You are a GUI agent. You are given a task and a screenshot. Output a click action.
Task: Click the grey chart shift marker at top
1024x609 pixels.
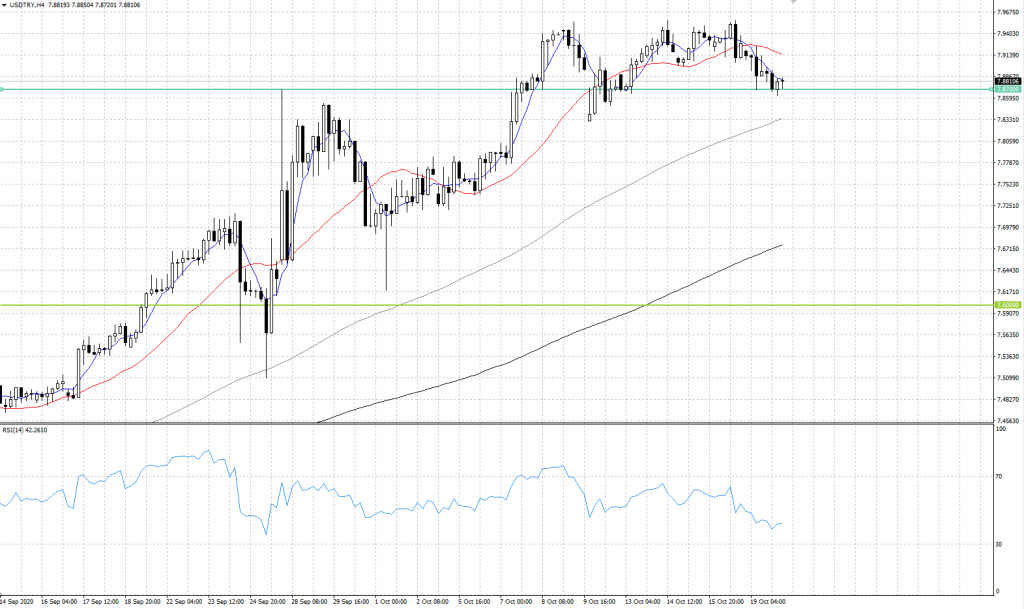click(x=793, y=3)
